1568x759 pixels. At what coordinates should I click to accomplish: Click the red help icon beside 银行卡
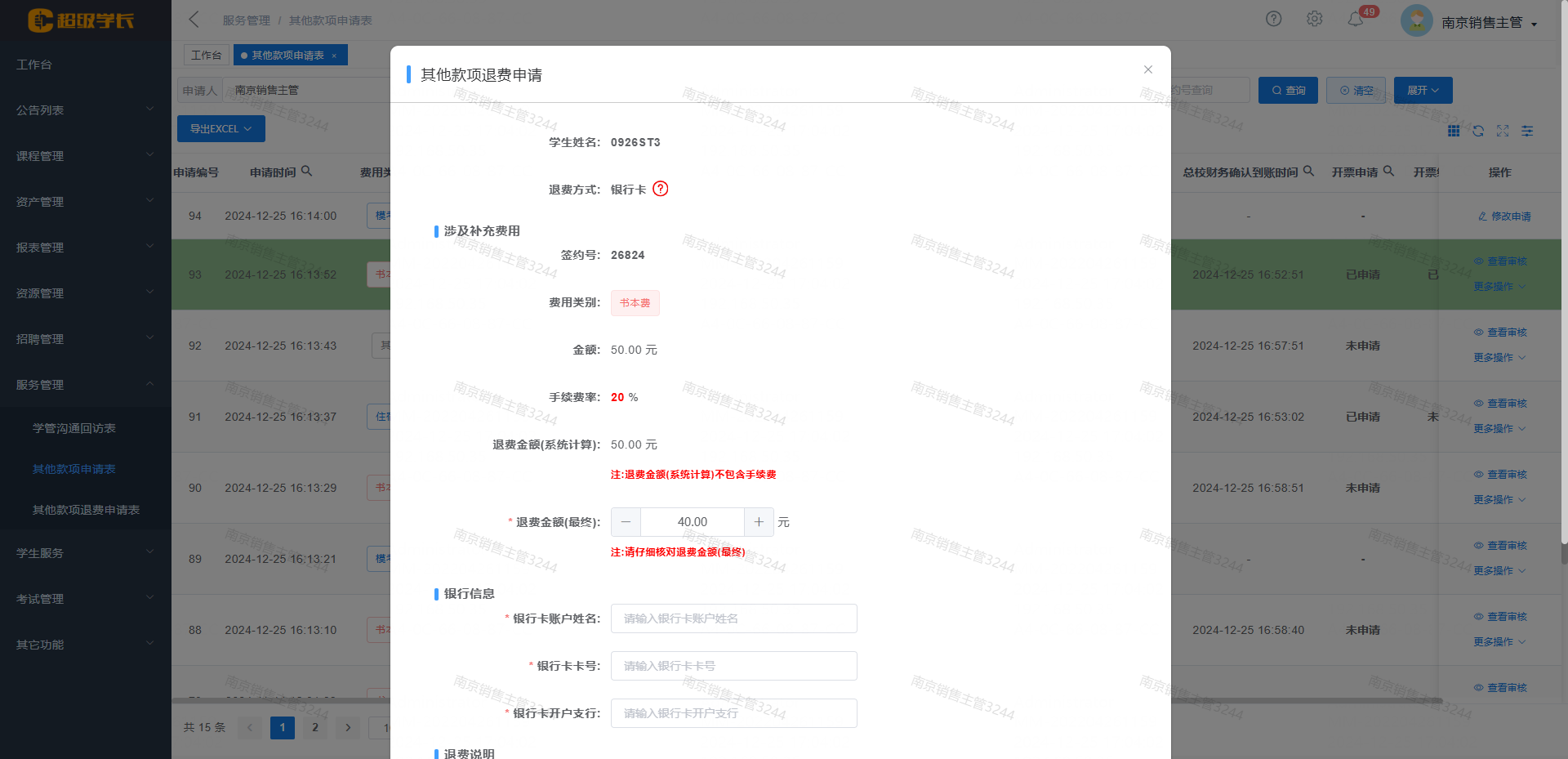[661, 189]
